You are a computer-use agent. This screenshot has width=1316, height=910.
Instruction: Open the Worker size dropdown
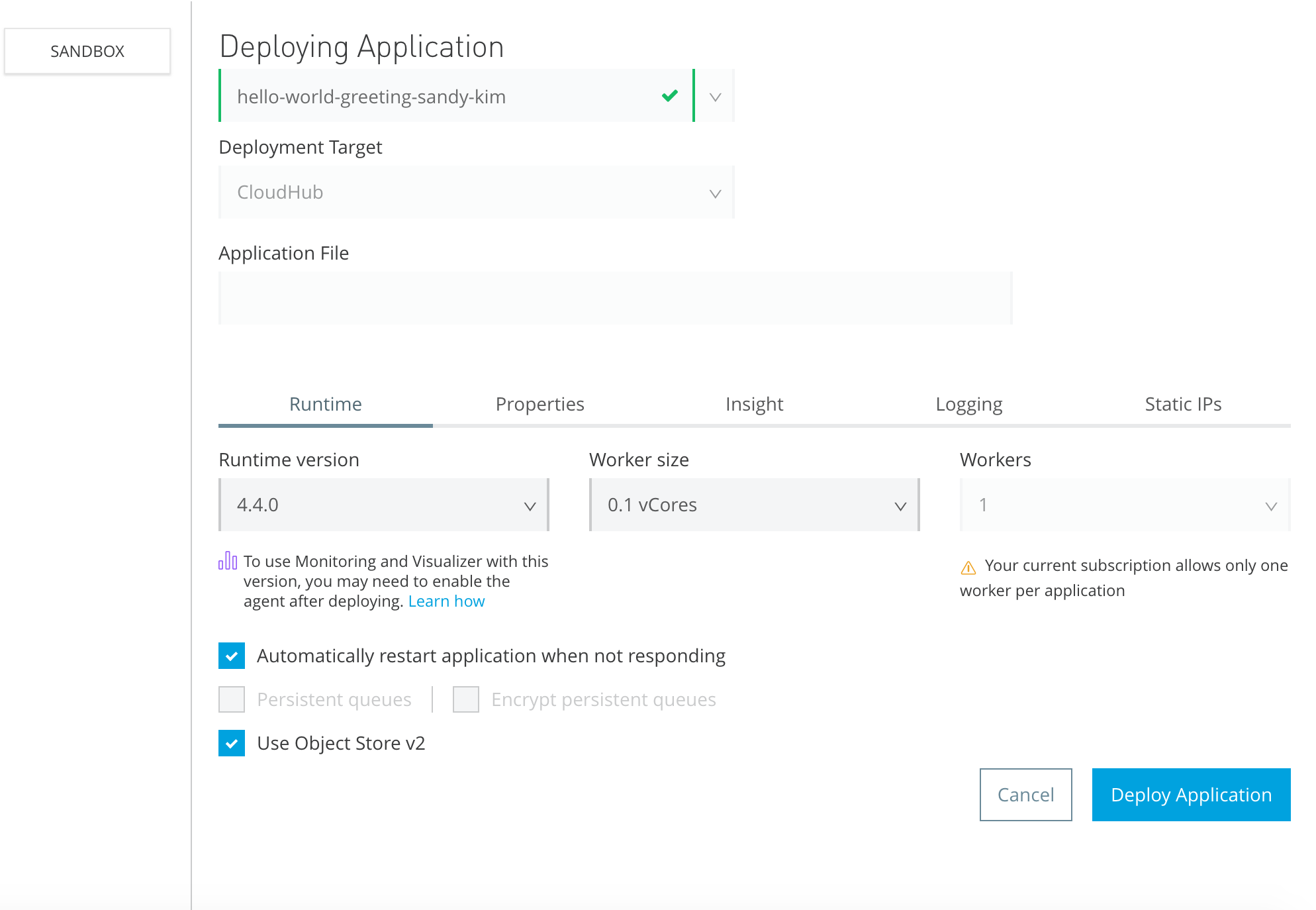[x=751, y=506]
